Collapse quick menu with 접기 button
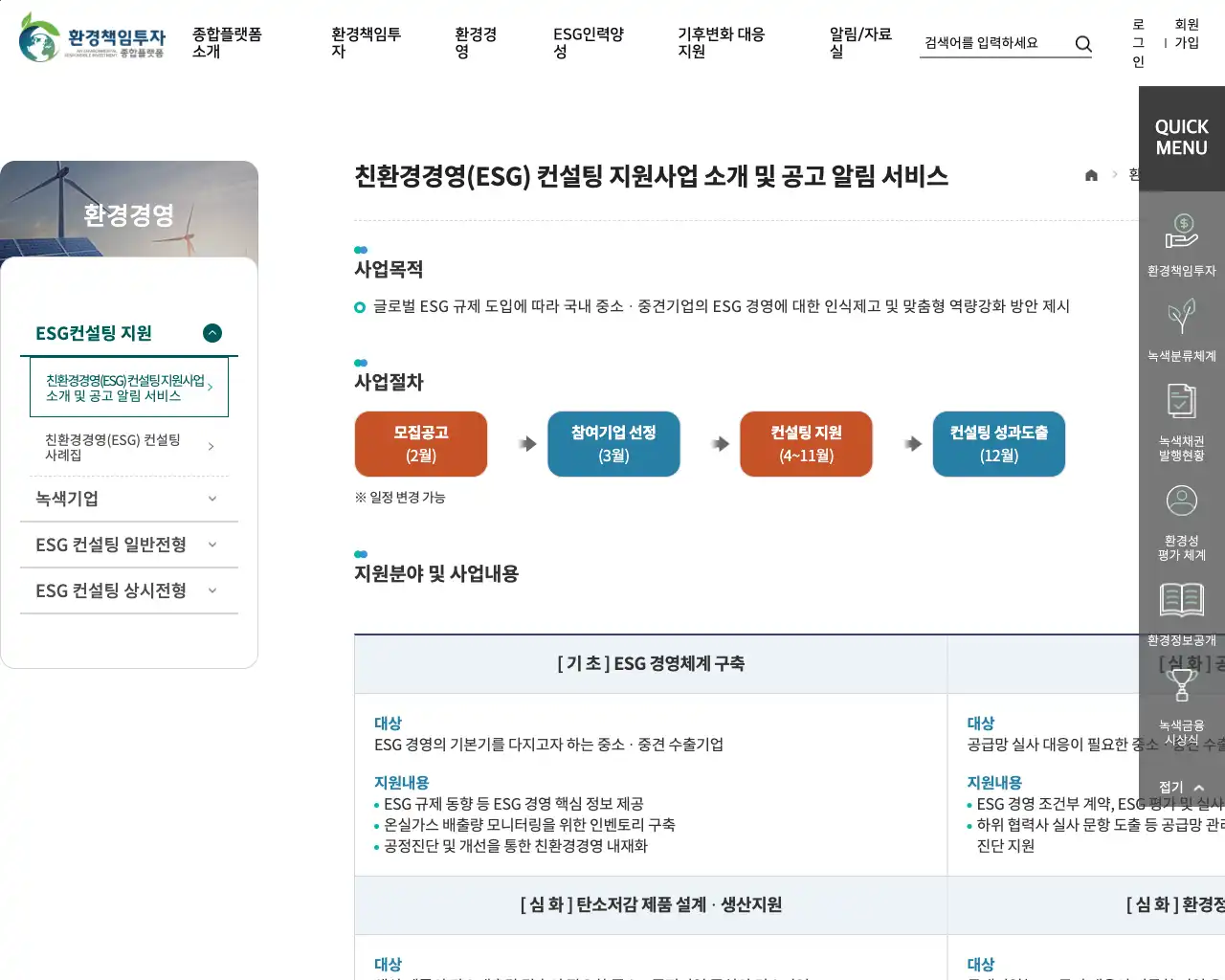The width and height of the screenshot is (1225, 980). pos(1181,788)
